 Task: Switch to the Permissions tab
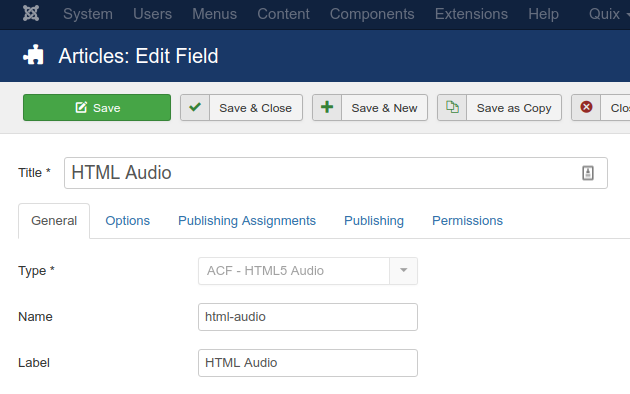tap(467, 221)
